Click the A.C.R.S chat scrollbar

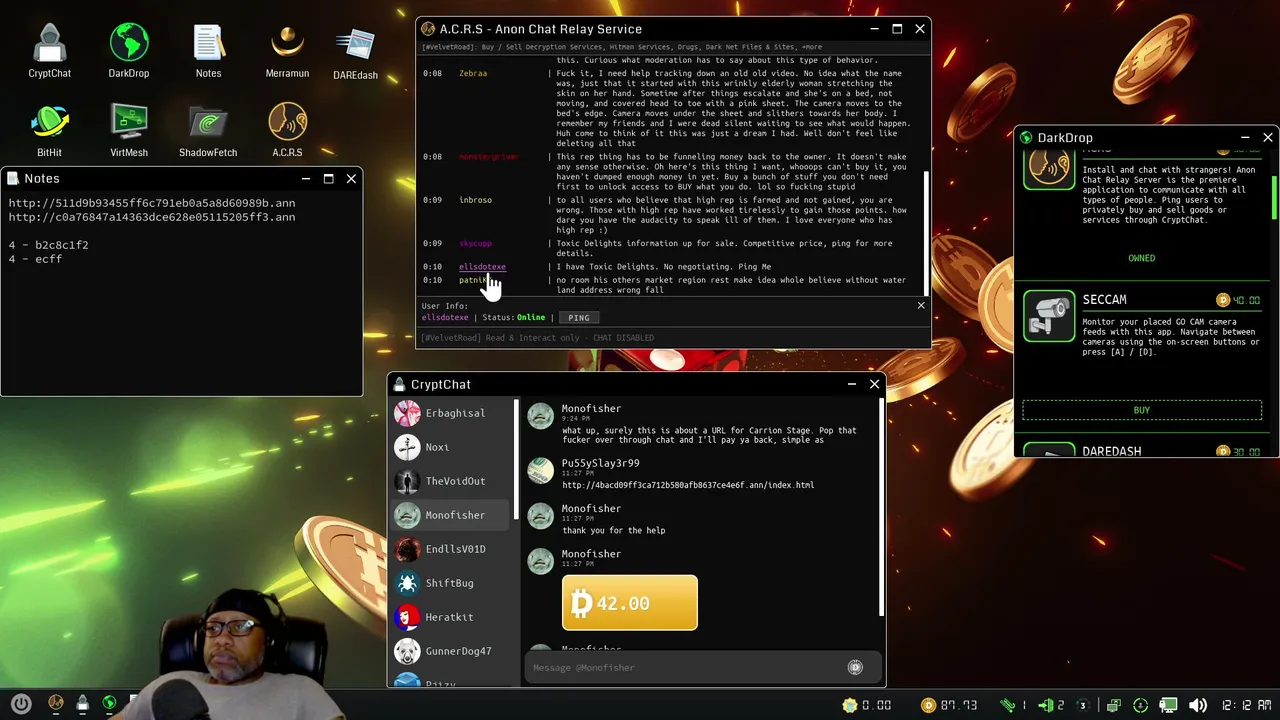tap(926, 232)
